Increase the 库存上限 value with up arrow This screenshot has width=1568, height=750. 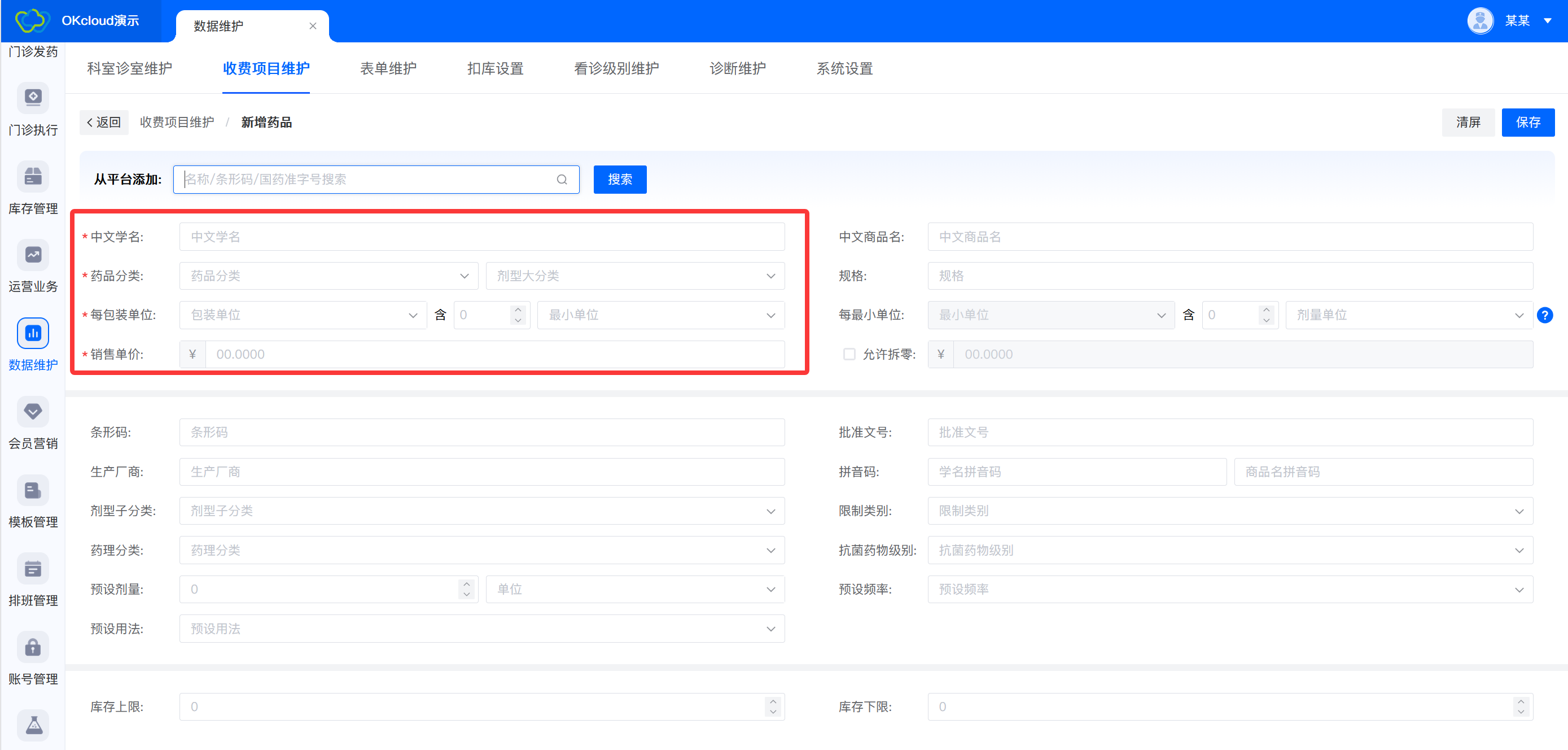pyautogui.click(x=773, y=701)
